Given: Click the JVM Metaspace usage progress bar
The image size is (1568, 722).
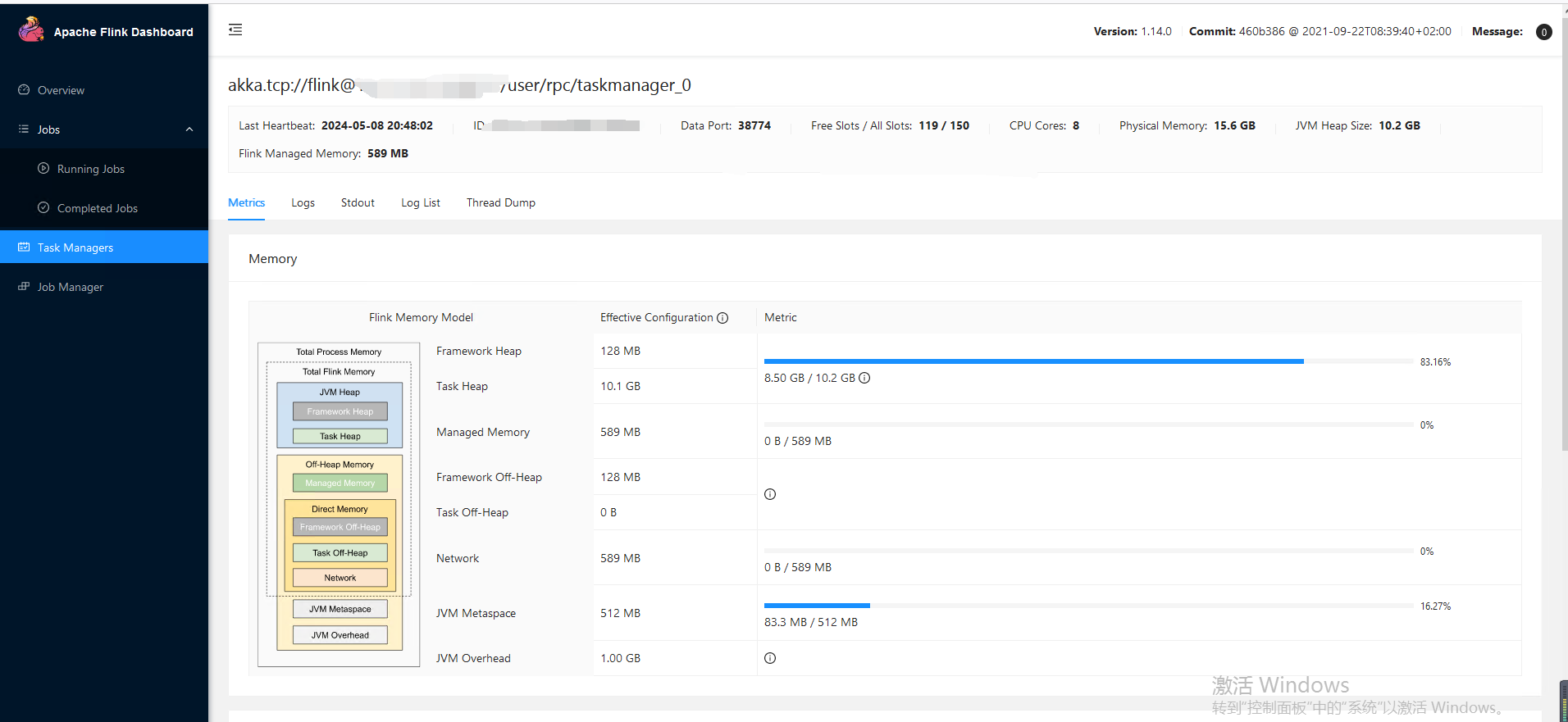Looking at the screenshot, I should click(x=1087, y=606).
